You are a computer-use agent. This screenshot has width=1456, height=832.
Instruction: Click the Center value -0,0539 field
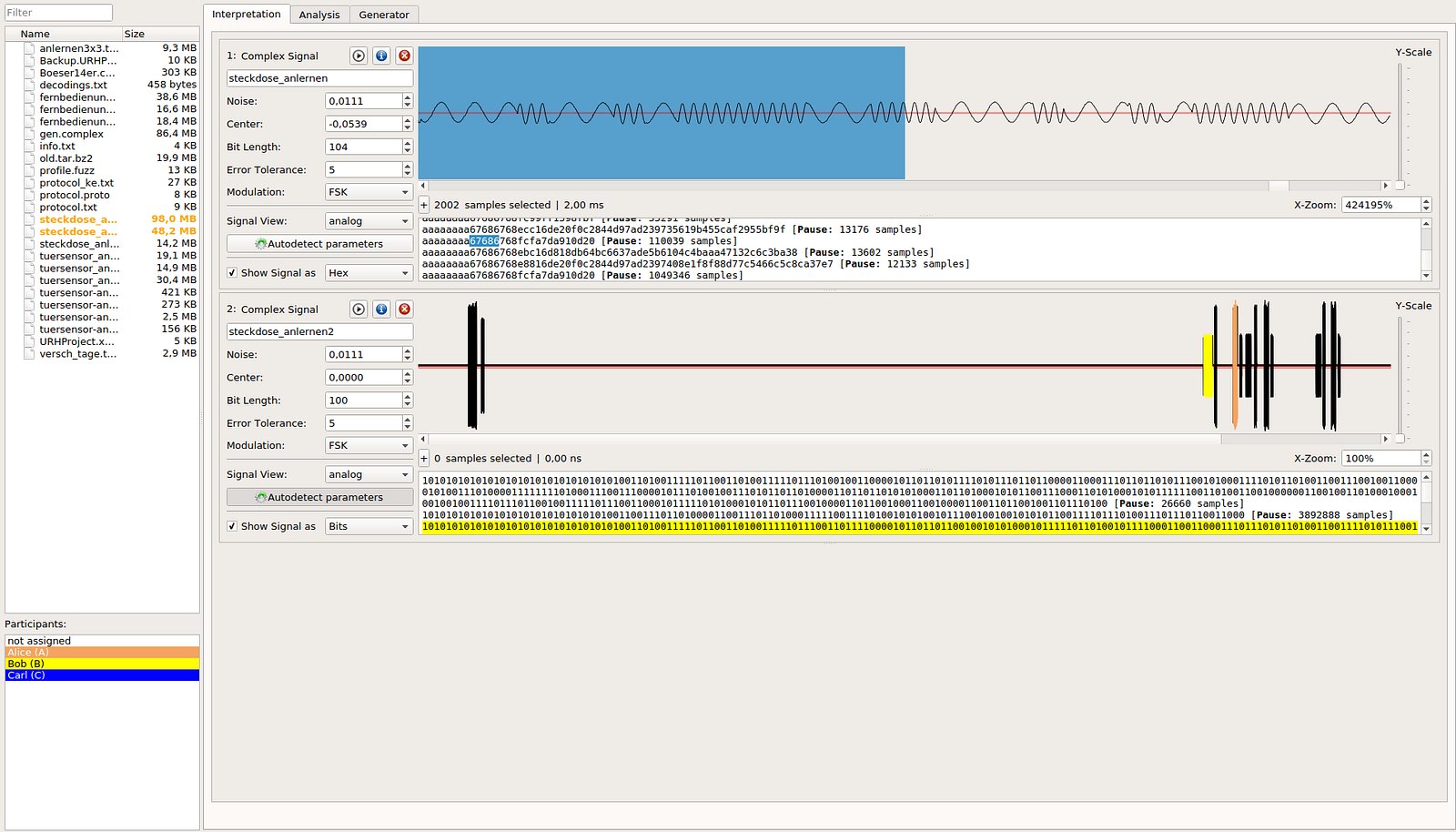coord(363,124)
